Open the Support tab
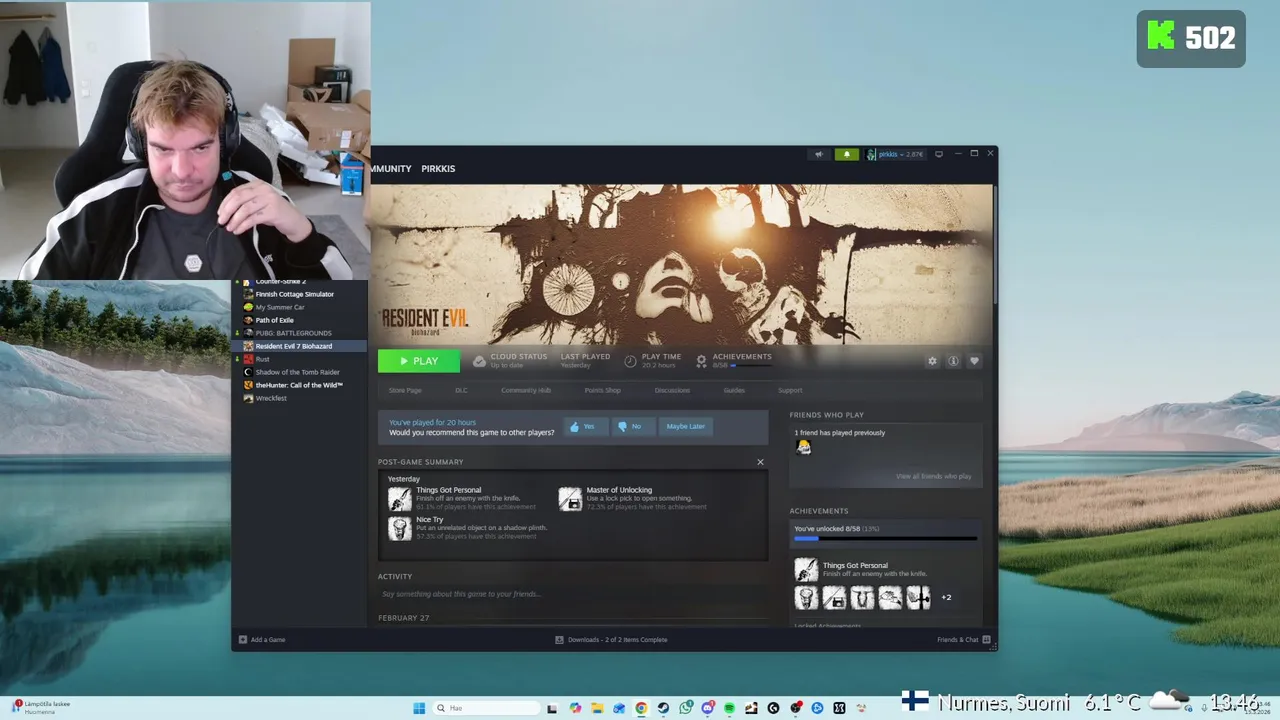1280x720 pixels. coord(790,390)
